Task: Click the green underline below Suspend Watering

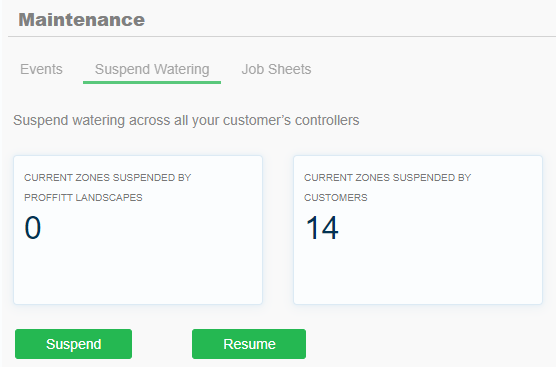Action: (x=152, y=82)
